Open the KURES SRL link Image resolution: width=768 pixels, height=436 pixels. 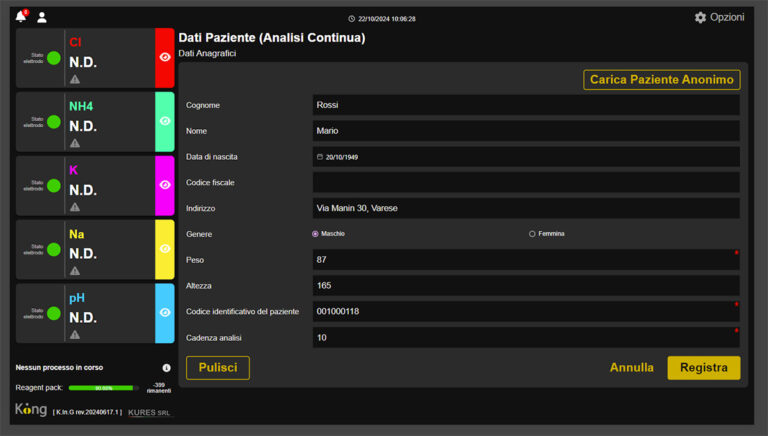(x=149, y=413)
